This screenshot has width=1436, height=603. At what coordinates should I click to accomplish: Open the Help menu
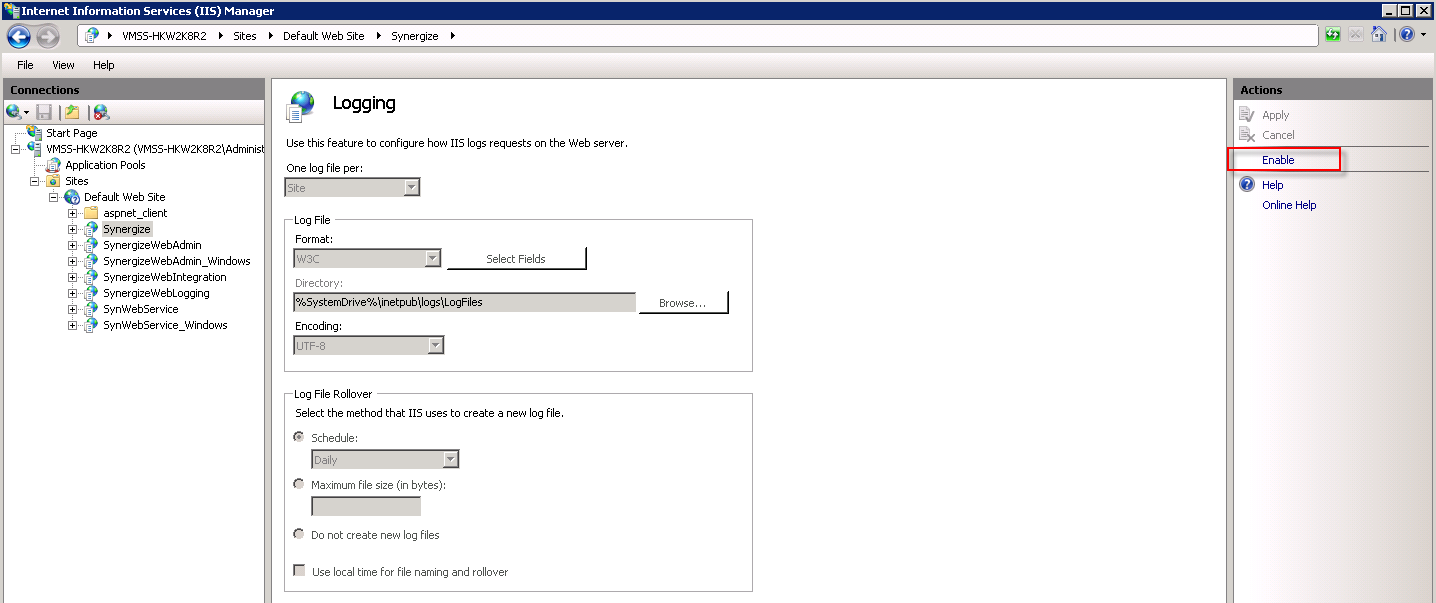point(104,65)
